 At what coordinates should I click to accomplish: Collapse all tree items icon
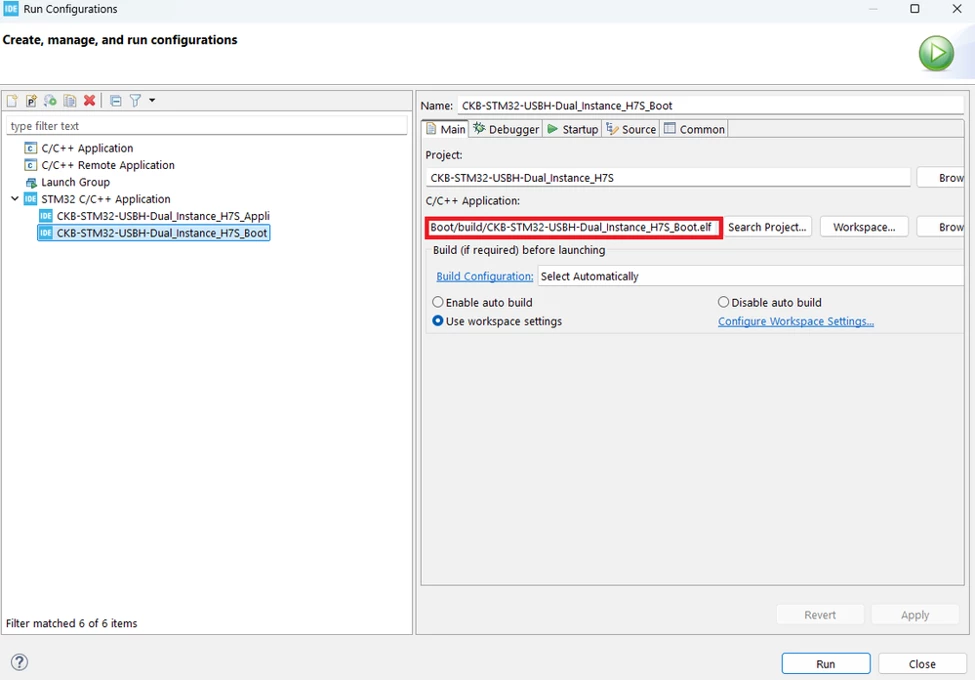pyautogui.click(x=116, y=101)
